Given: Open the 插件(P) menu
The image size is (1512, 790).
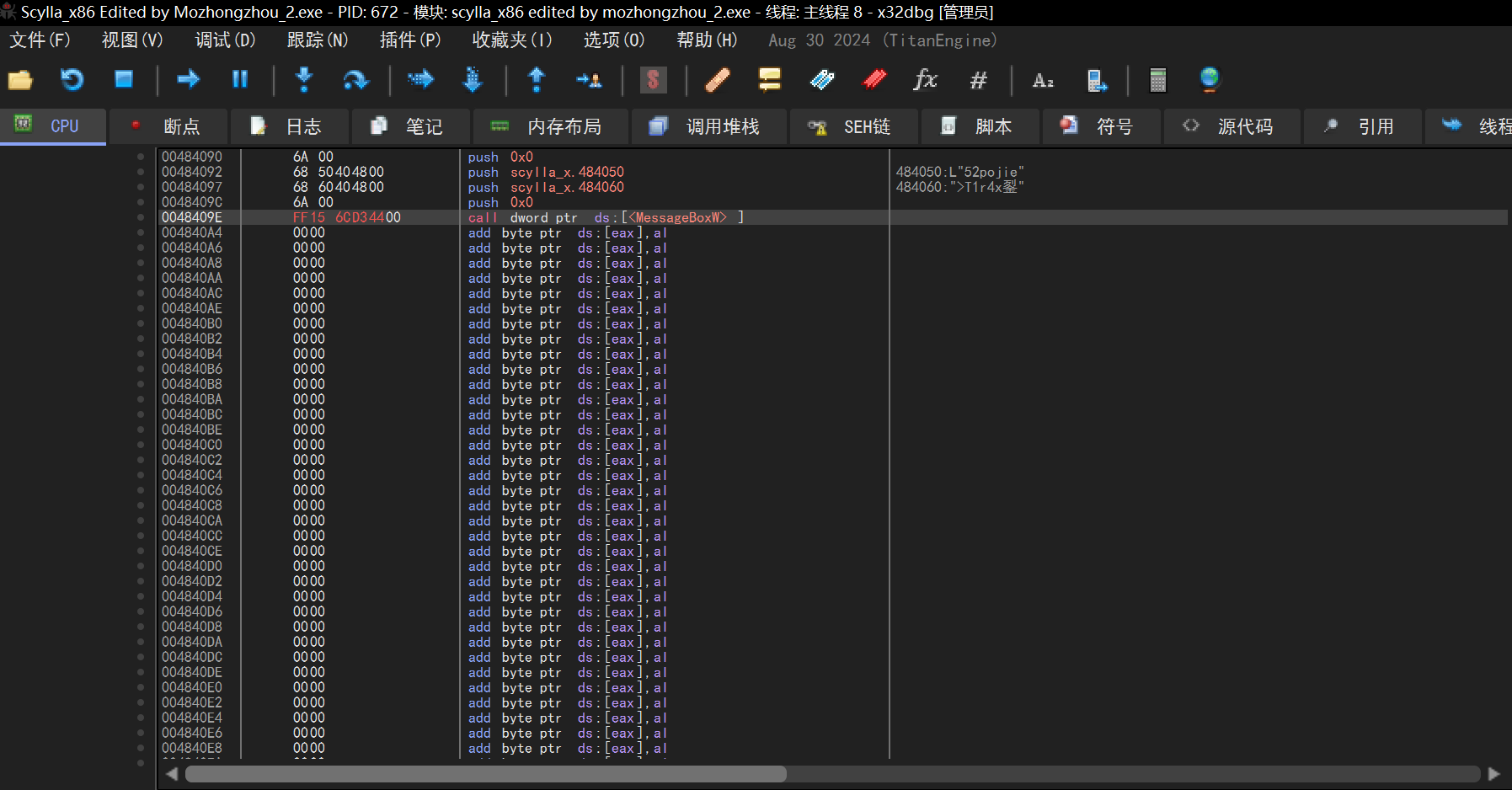Looking at the screenshot, I should (410, 40).
